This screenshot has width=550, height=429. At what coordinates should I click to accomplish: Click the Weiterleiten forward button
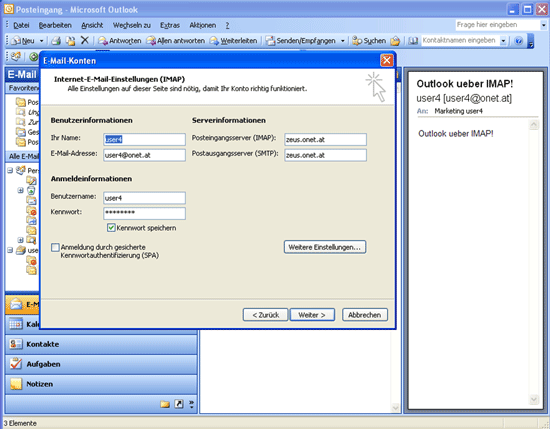pyautogui.click(x=233, y=41)
